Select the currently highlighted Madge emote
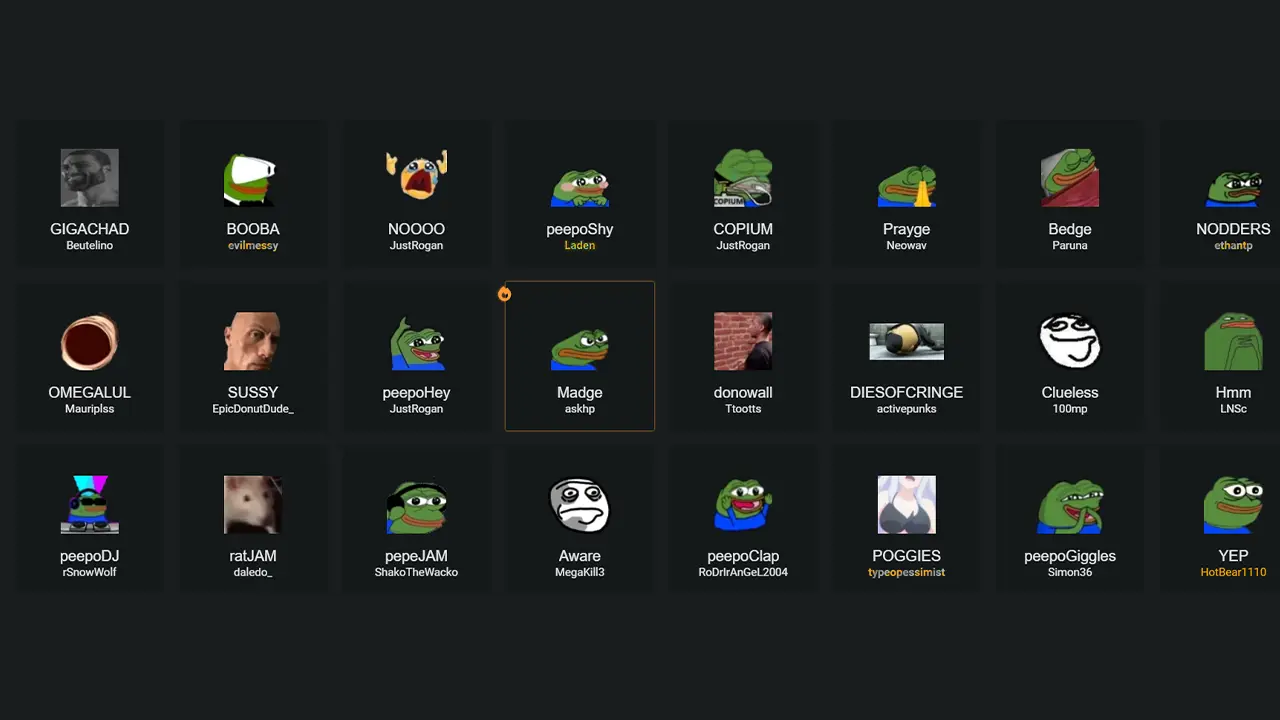Image resolution: width=1280 pixels, height=720 pixels. click(580, 358)
